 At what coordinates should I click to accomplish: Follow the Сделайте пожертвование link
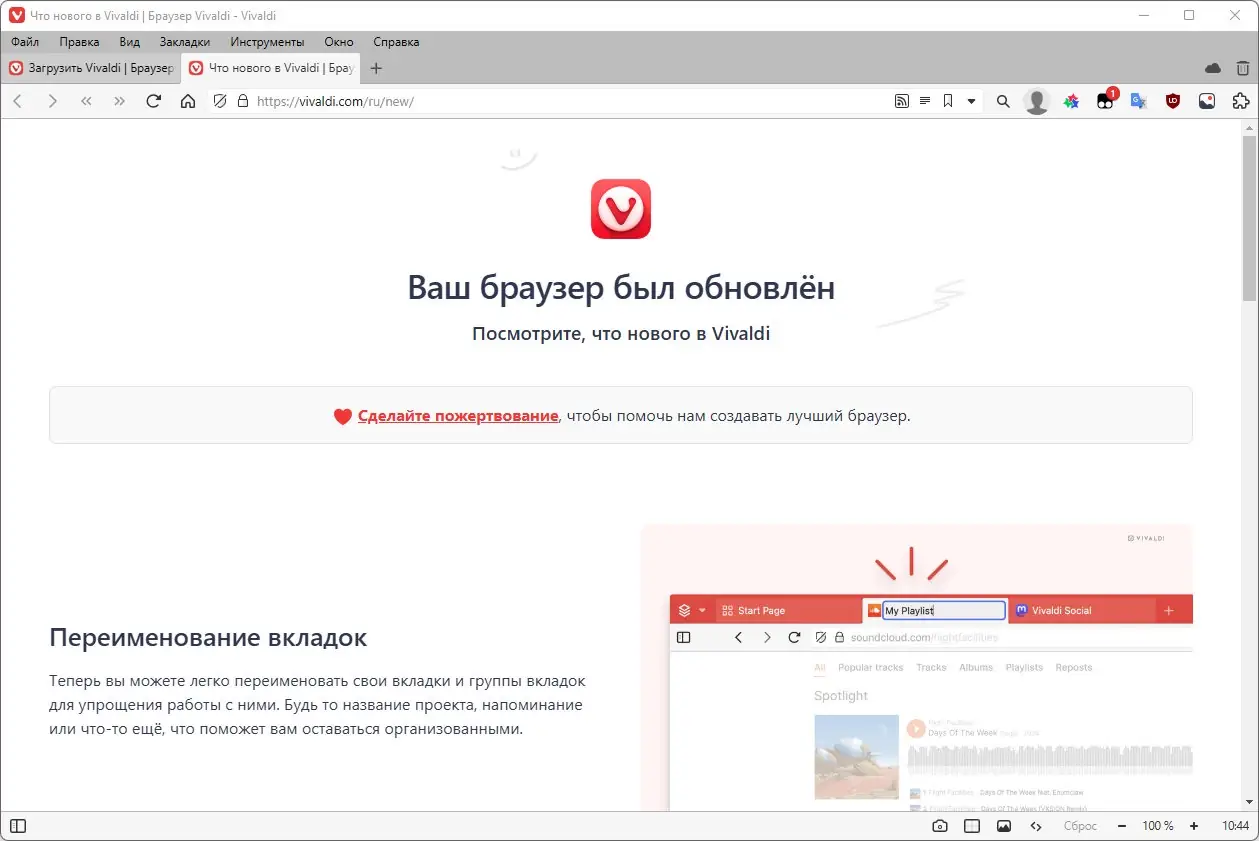(x=458, y=416)
